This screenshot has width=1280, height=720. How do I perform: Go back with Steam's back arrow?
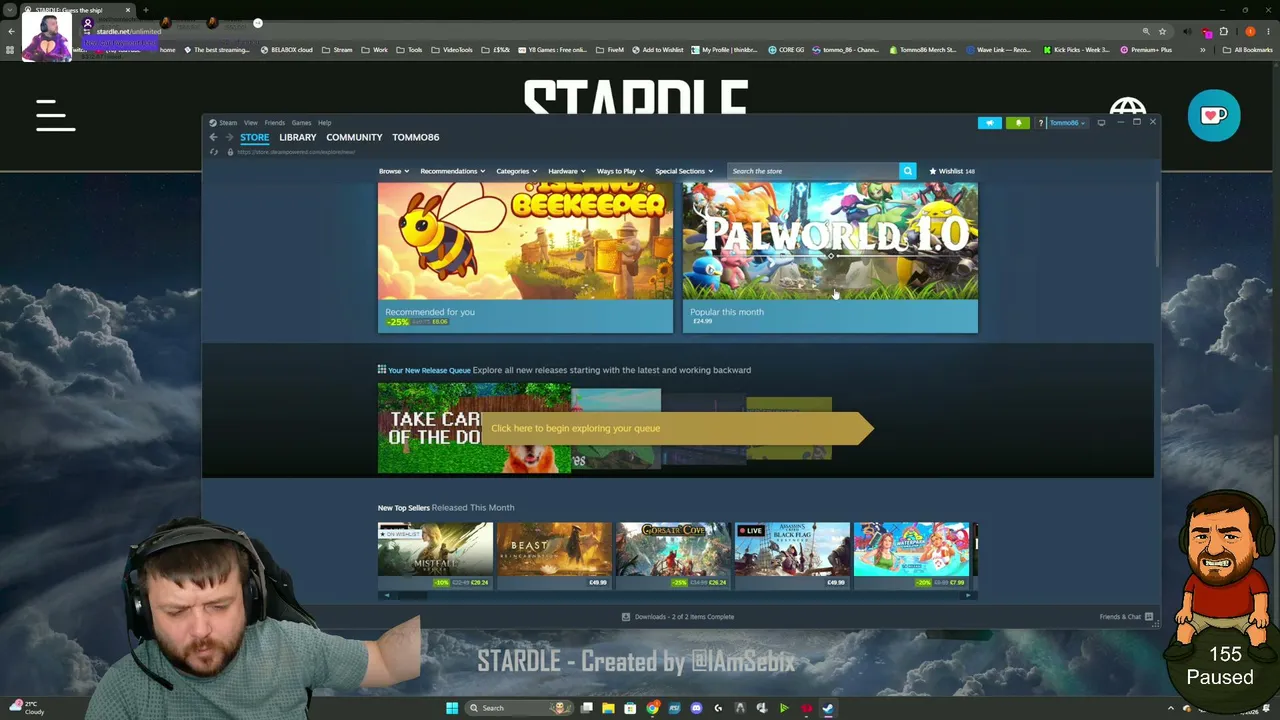[x=213, y=137]
